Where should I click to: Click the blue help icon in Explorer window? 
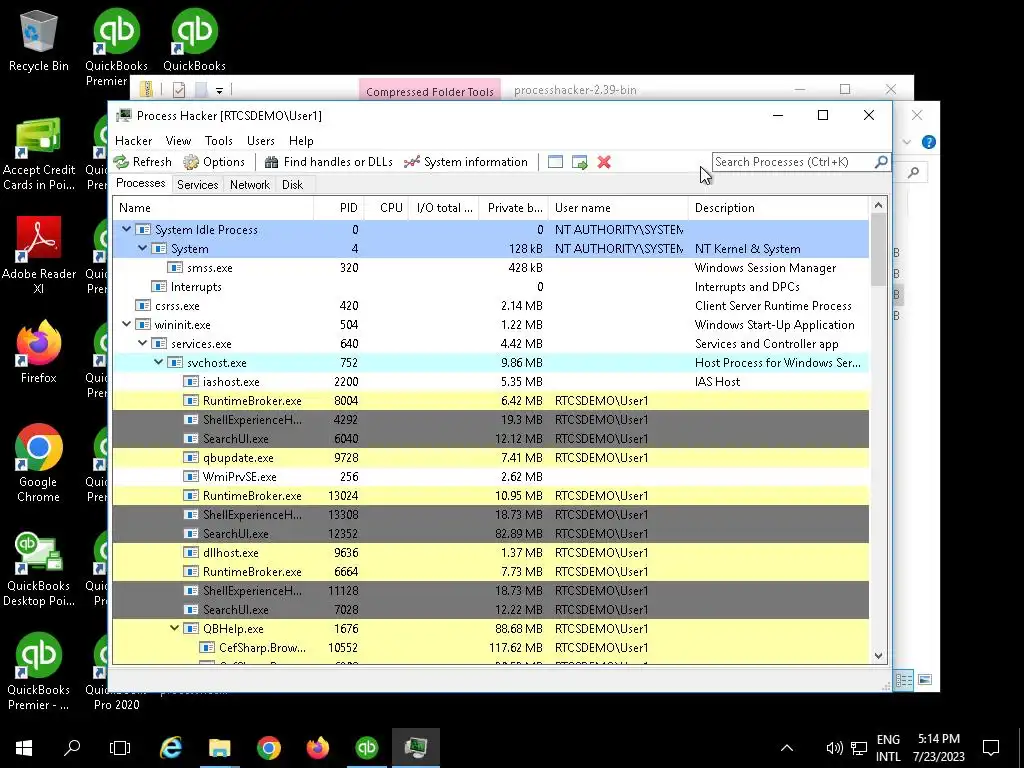[929, 142]
